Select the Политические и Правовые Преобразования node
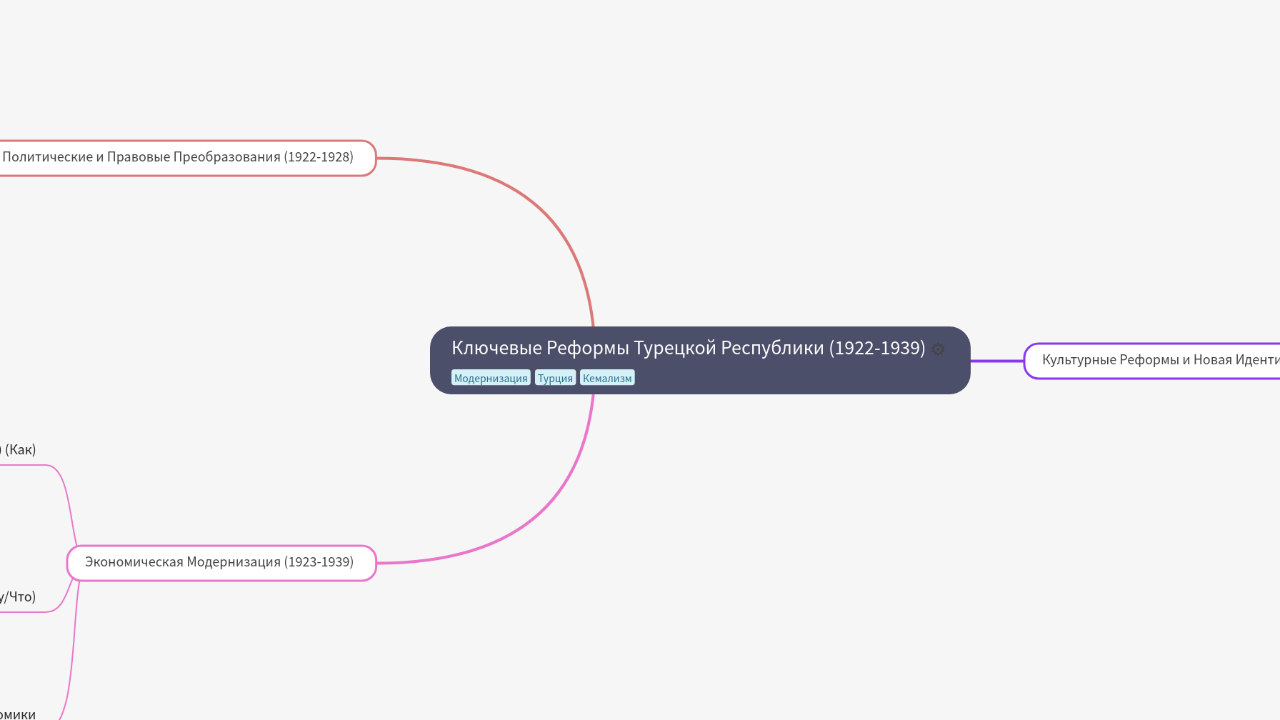Viewport: 1280px width, 720px height. [180, 158]
